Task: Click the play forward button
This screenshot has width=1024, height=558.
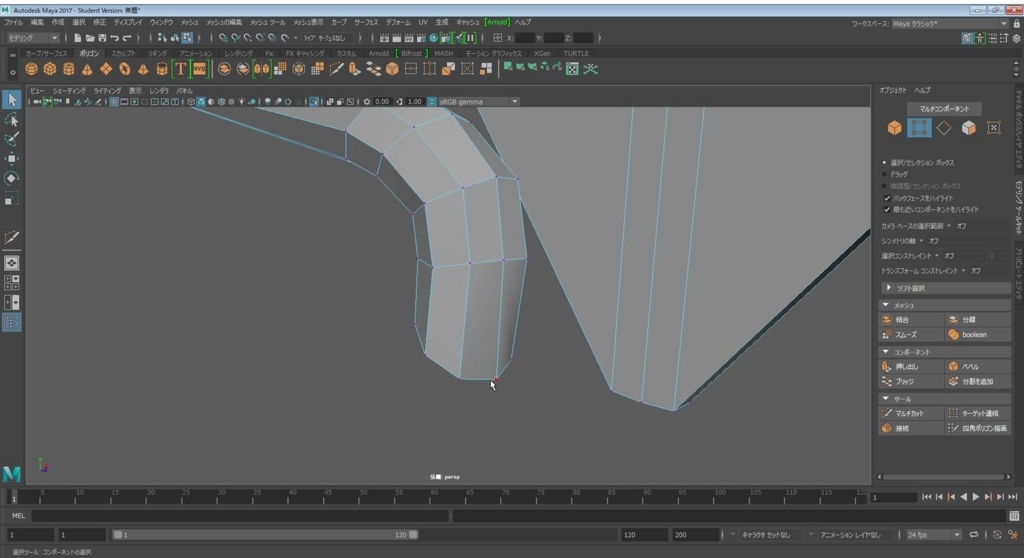Action: point(976,497)
